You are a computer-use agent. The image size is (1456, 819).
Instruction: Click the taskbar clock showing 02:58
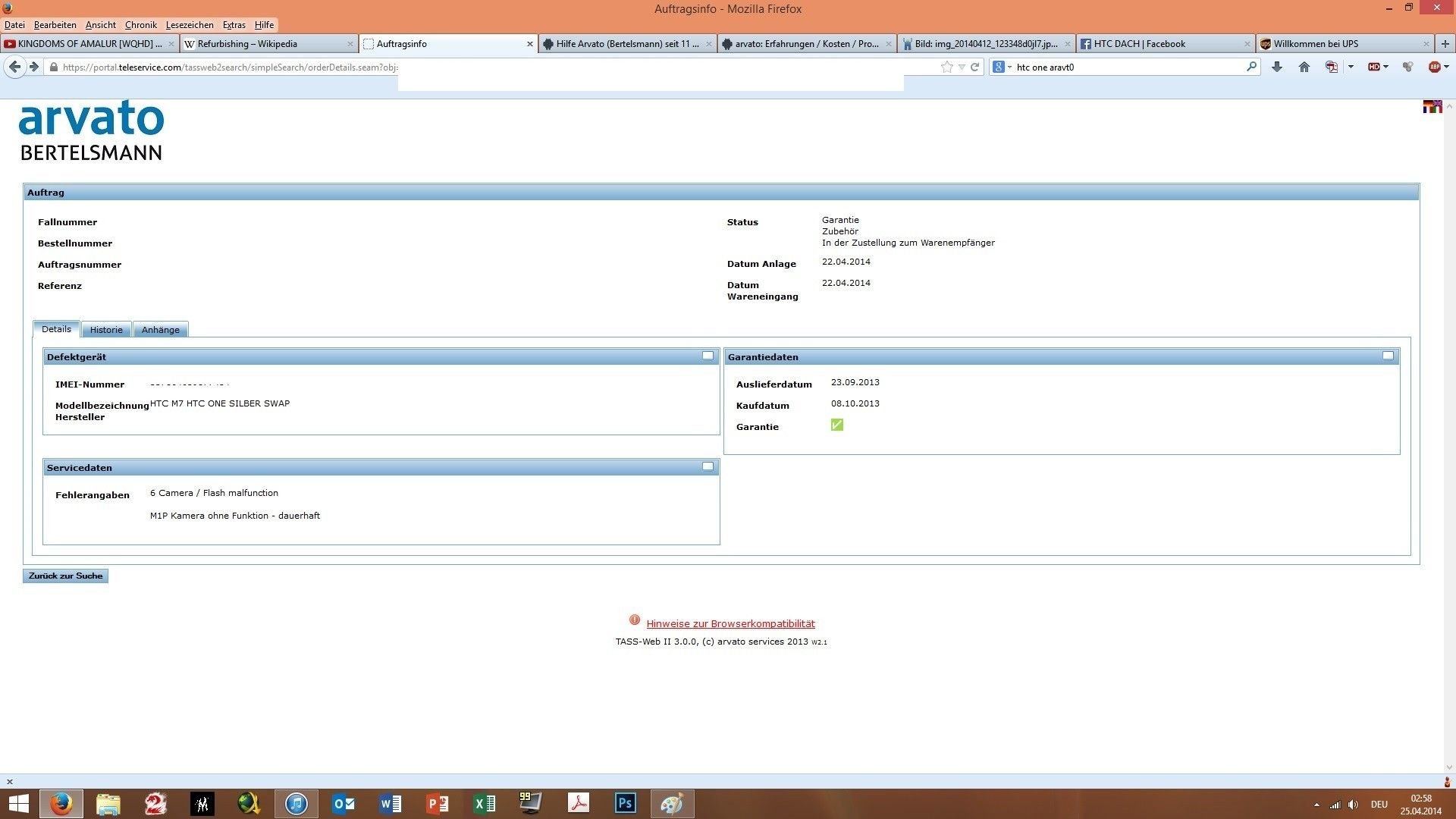[1421, 805]
